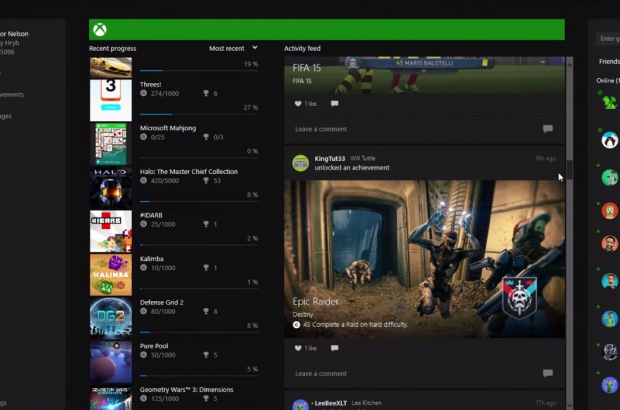Screen dimensions: 620x410
Task: Click the trophy icon in the Threes! row
Action: (x=206, y=93)
